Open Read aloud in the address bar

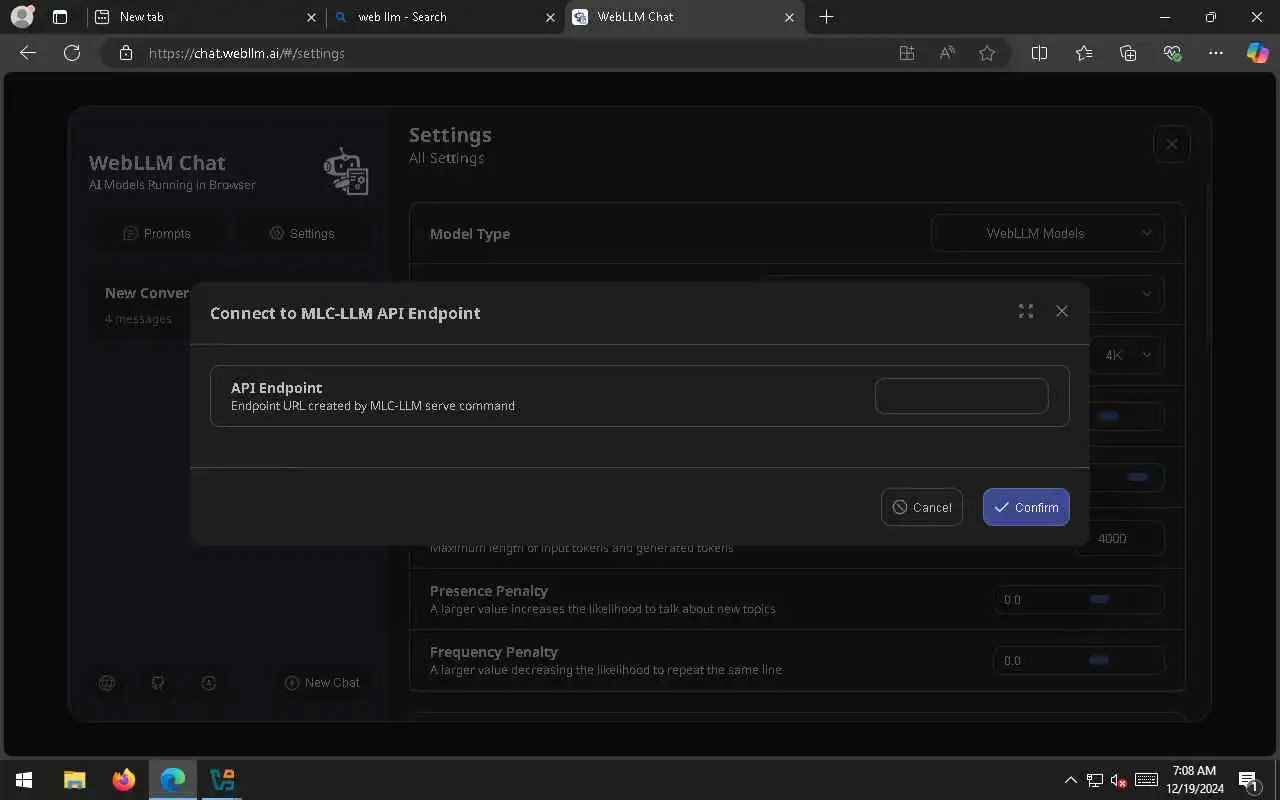[x=947, y=53]
